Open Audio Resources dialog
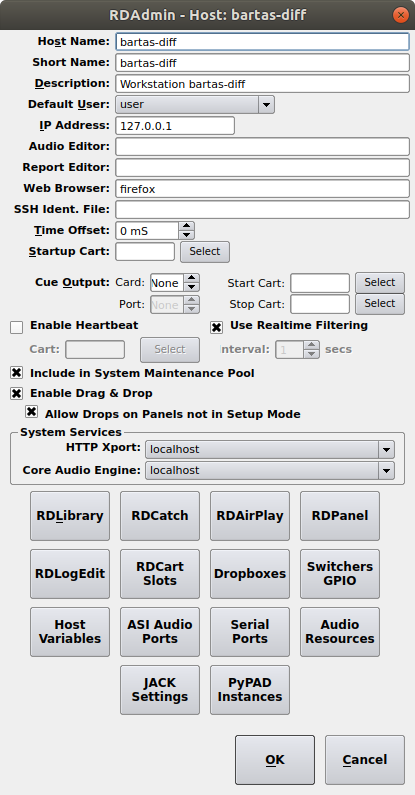 339,632
